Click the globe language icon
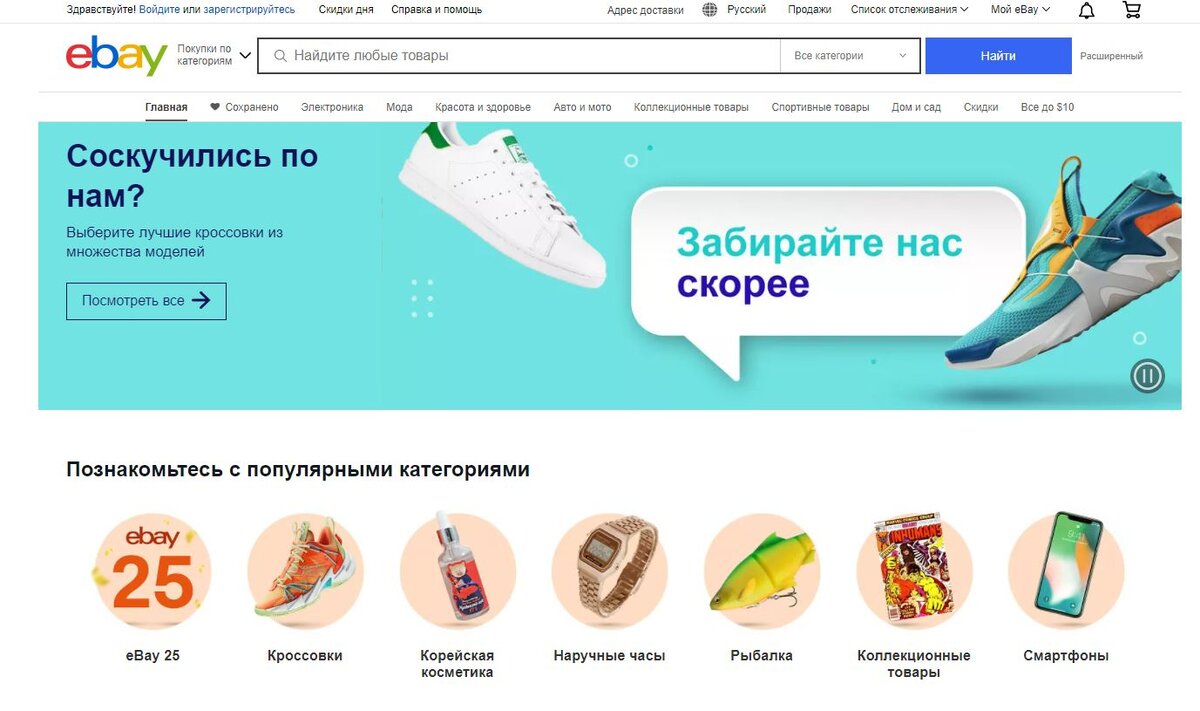Viewport: 1200px width, 711px height. coord(710,10)
